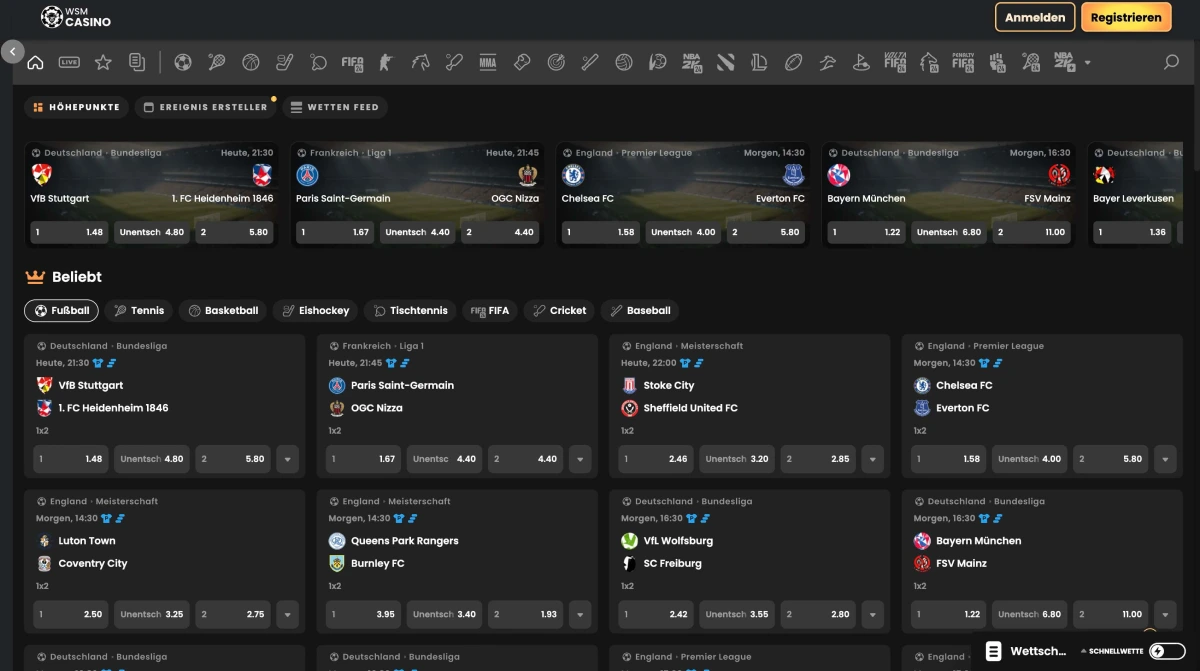
Task: Bet on Luton Town win at 2.50
Action: (x=70, y=614)
